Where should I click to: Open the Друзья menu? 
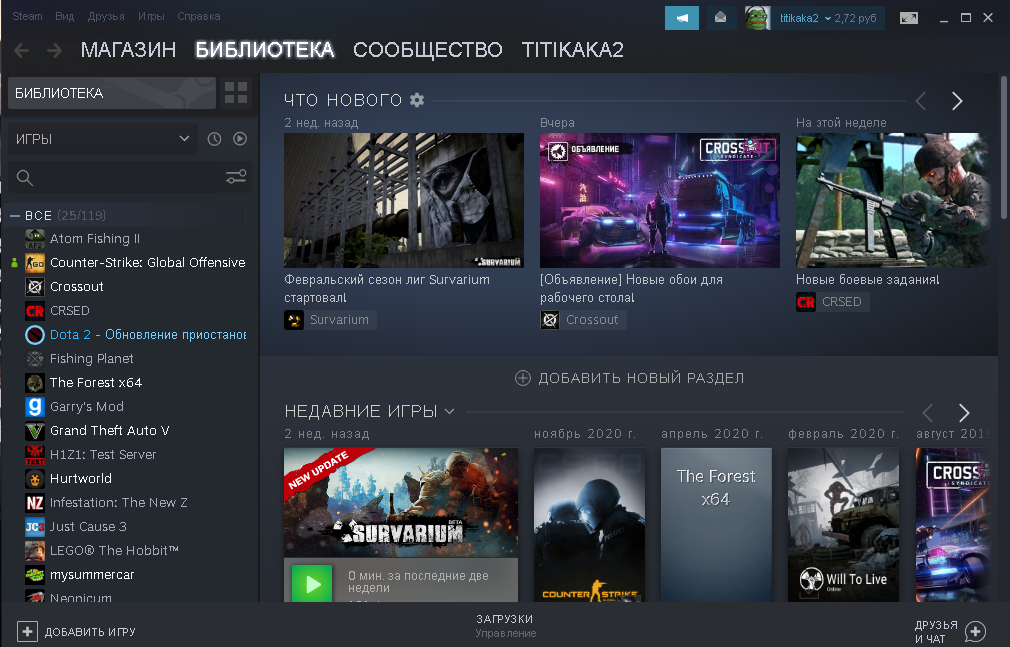click(106, 16)
